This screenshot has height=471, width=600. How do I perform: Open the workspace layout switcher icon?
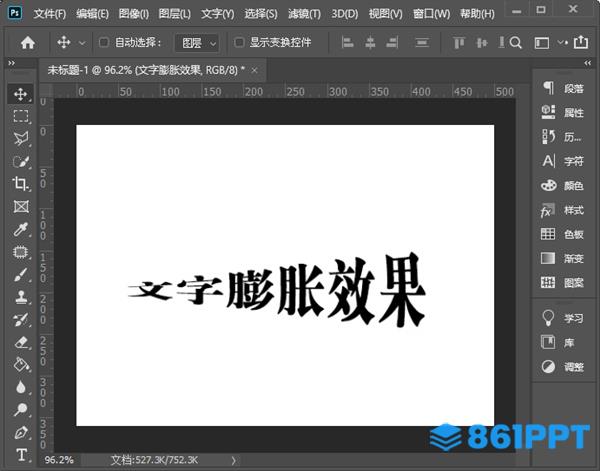coord(541,43)
